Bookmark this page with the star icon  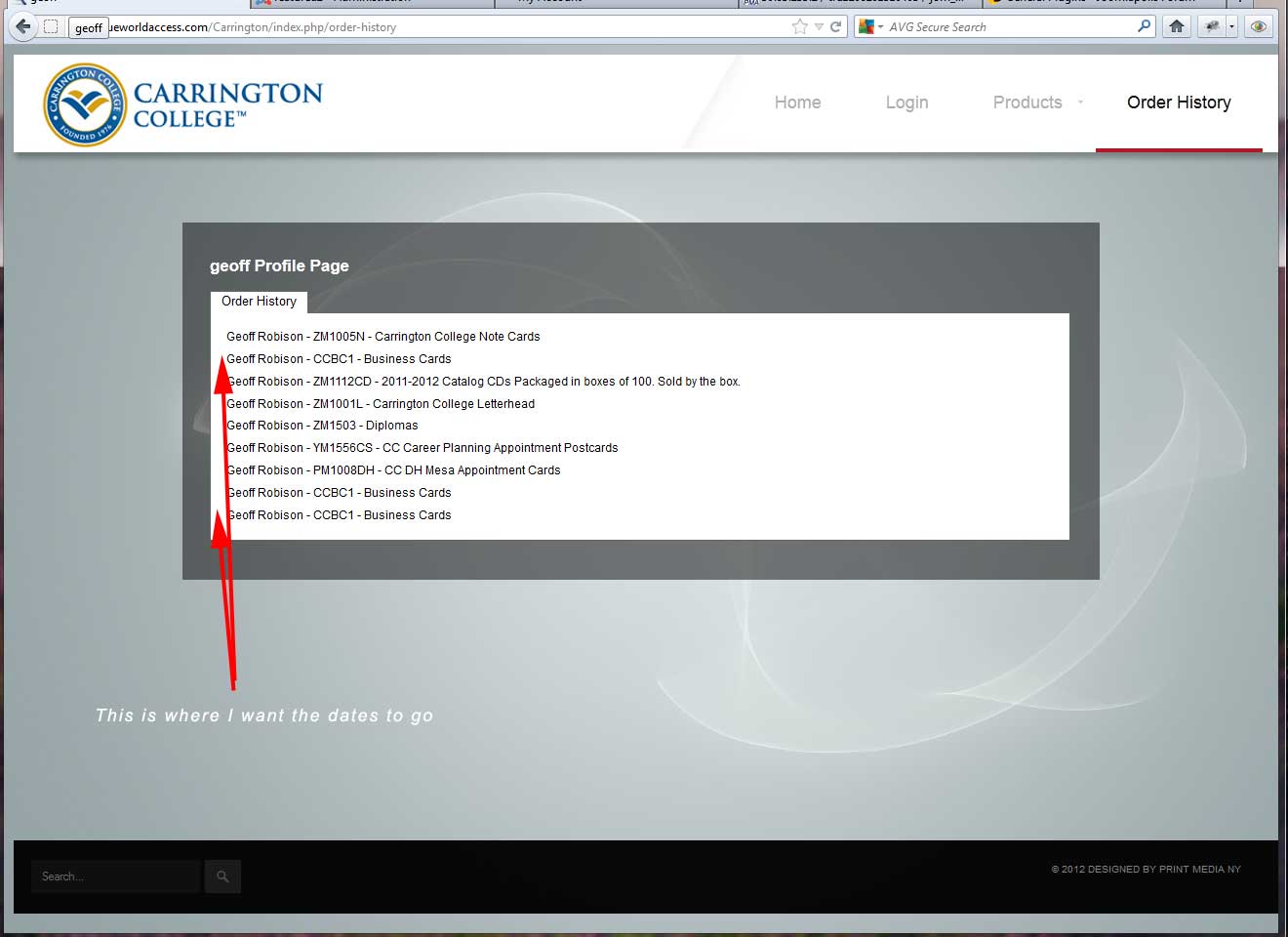[x=800, y=27]
